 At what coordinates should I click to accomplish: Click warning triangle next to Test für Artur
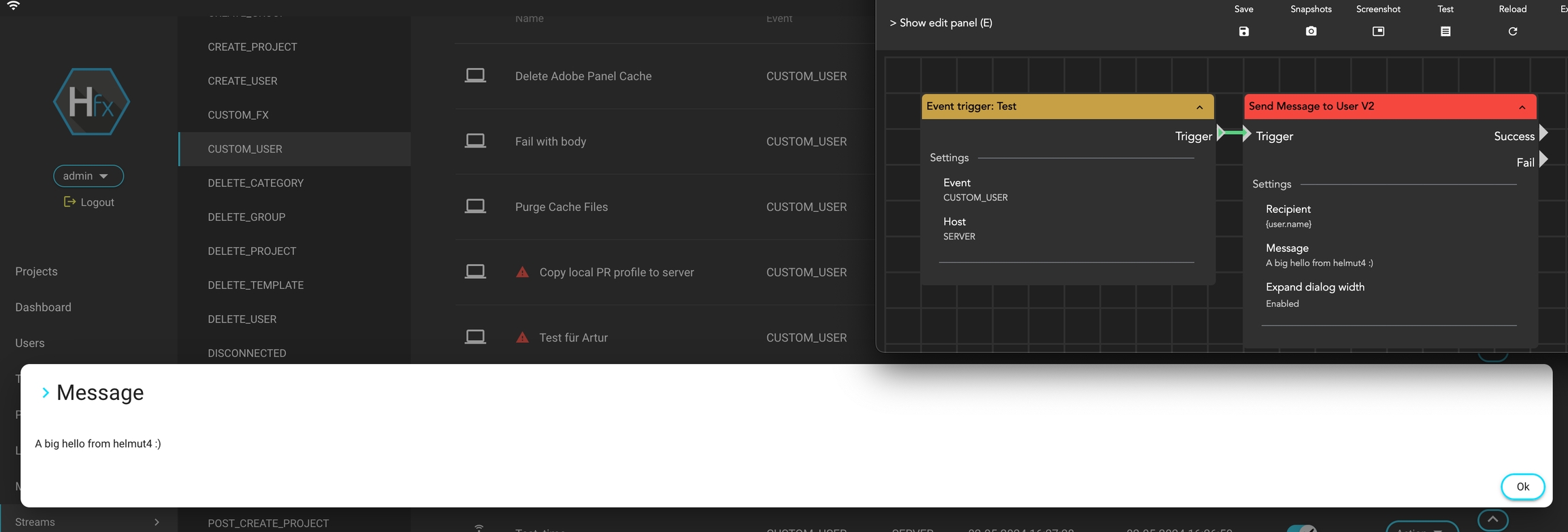(x=522, y=337)
